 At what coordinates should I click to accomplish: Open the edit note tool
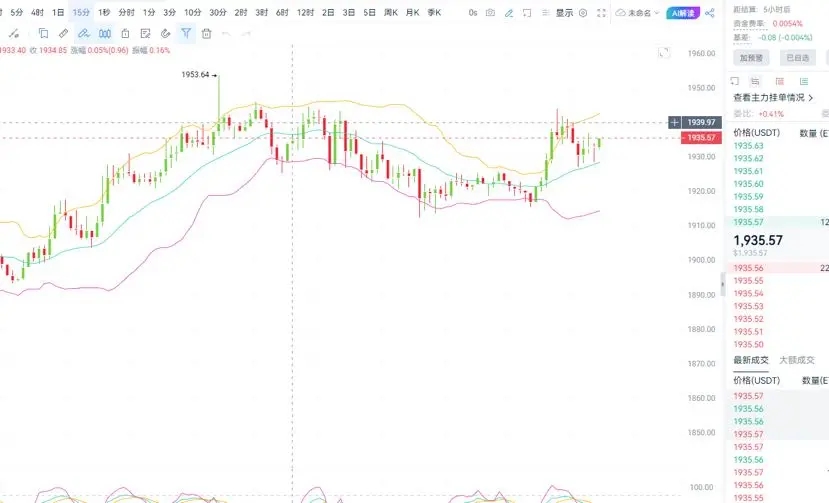(145, 34)
